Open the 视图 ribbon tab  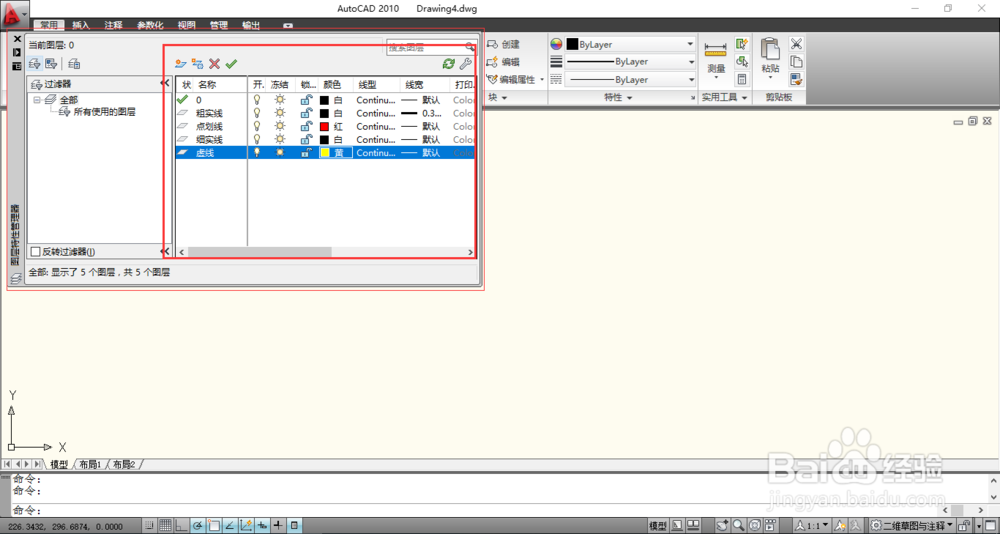click(x=186, y=26)
